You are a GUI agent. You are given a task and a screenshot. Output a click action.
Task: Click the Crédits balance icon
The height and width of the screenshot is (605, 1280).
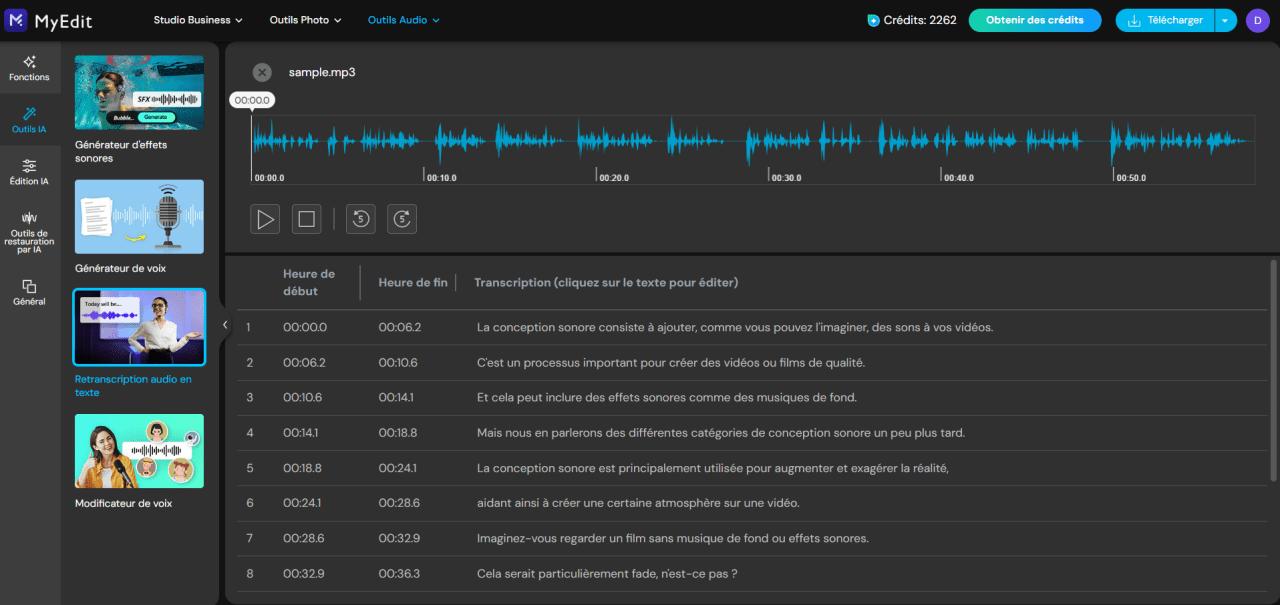coord(875,19)
